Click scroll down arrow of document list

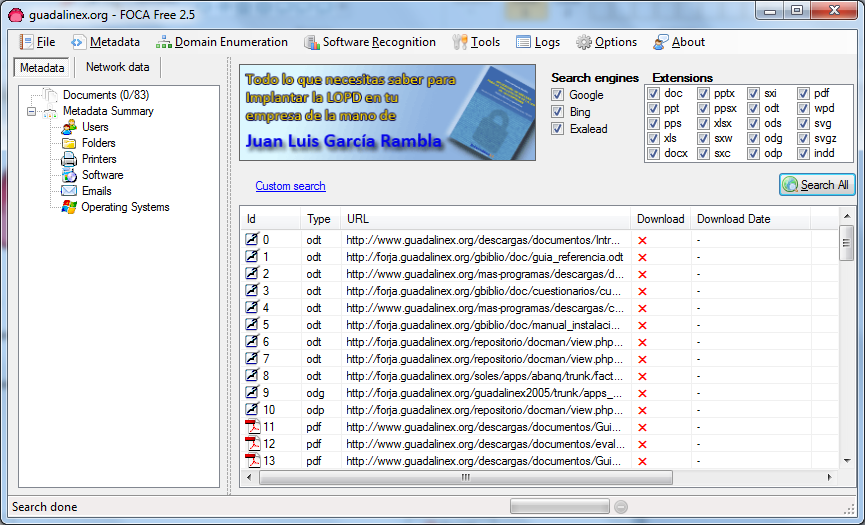847,461
